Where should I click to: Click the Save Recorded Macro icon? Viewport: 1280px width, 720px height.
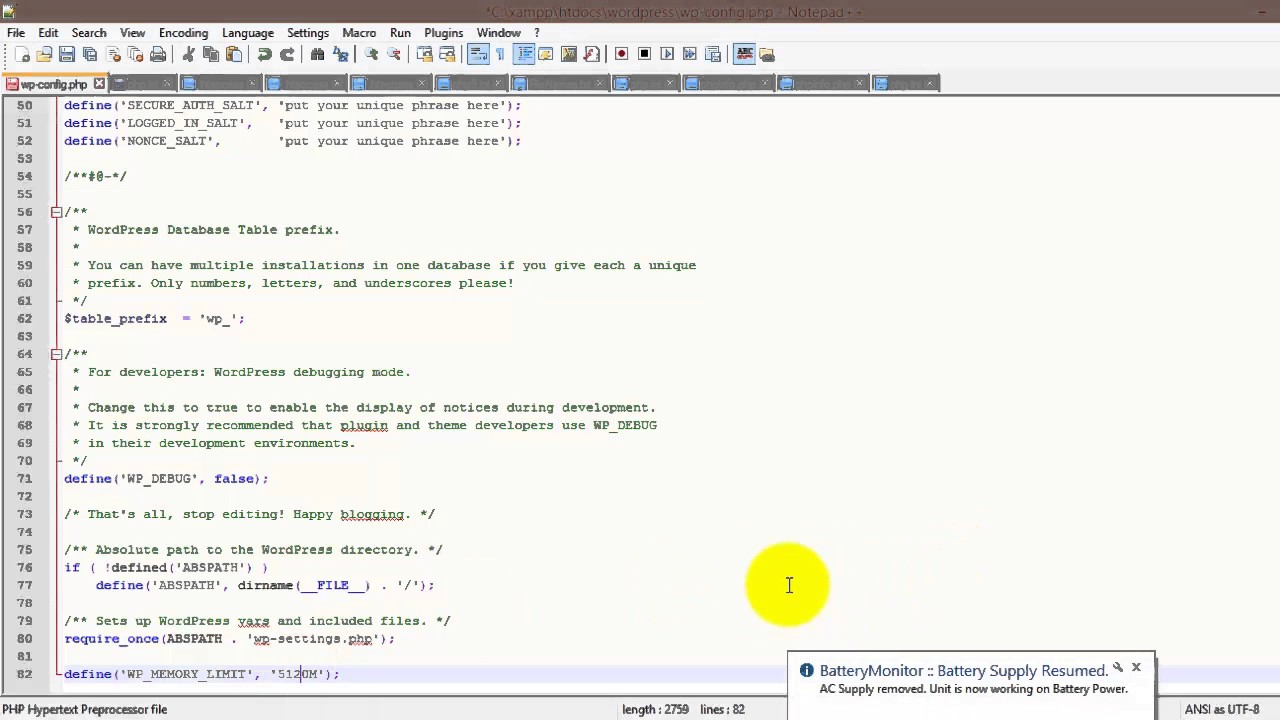point(713,54)
